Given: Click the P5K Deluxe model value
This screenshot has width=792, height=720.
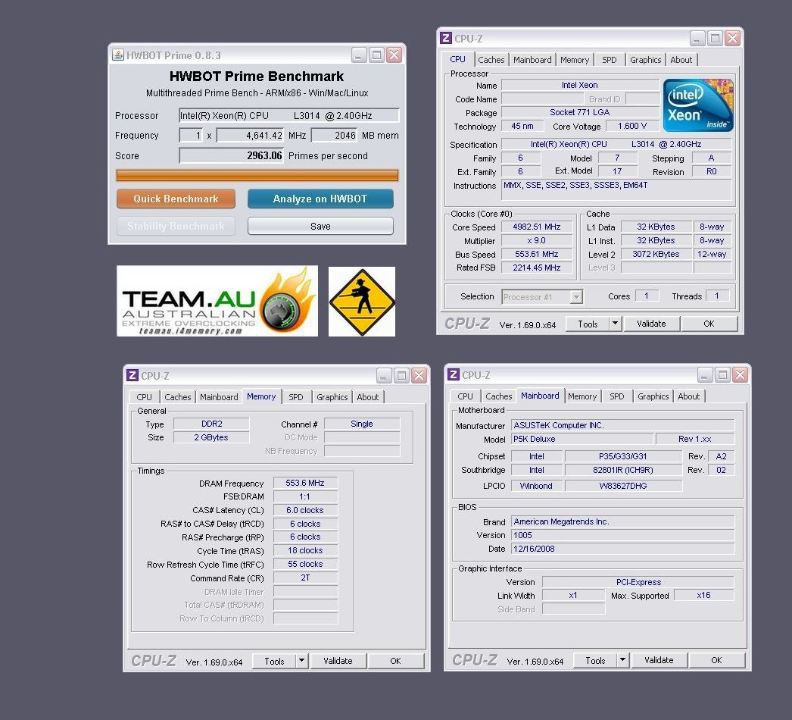Looking at the screenshot, I should click(582, 439).
